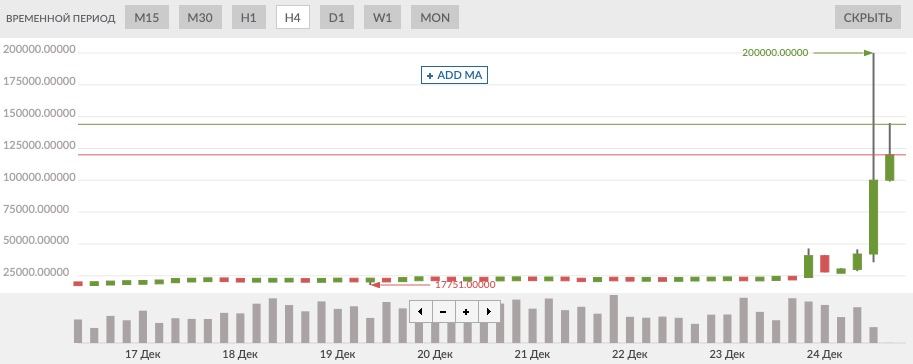Image resolution: width=913 pixels, height=364 pixels.
Task: Click the 21 Дек date label
Action: click(x=532, y=354)
